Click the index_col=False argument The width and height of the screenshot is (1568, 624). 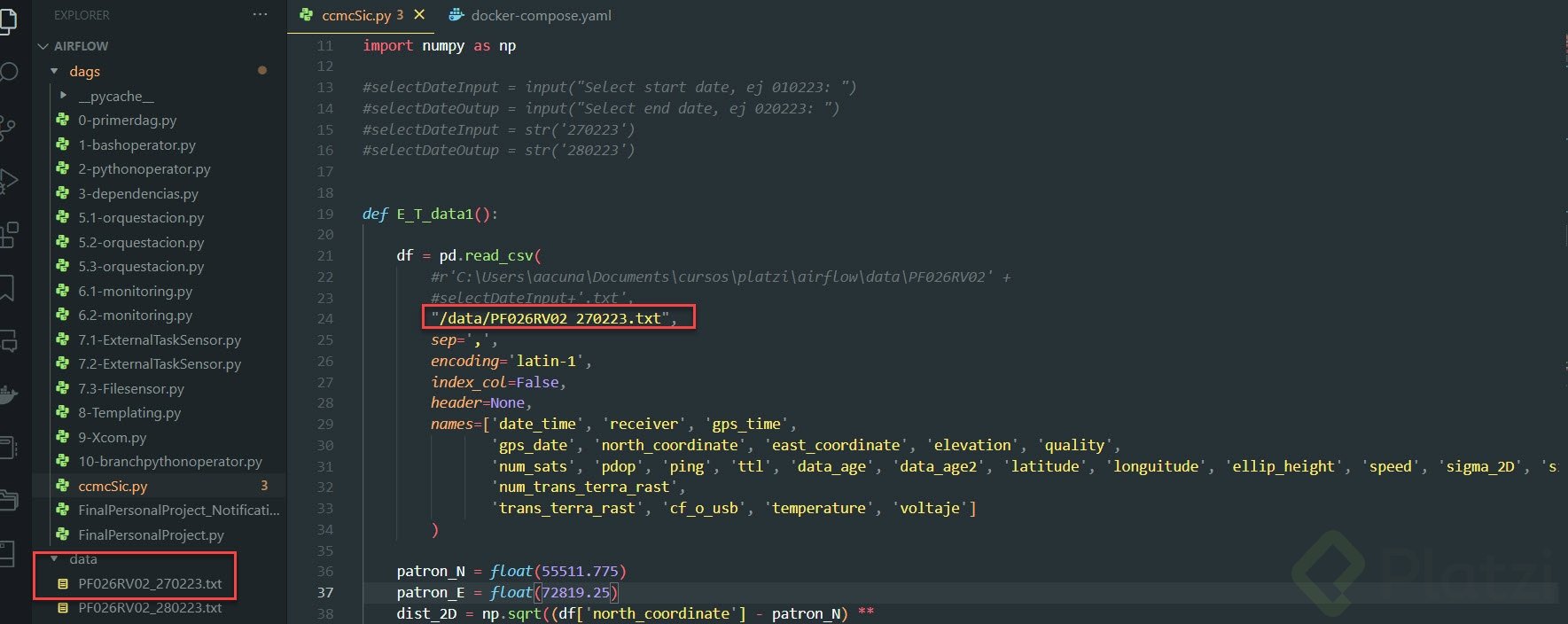coord(495,382)
